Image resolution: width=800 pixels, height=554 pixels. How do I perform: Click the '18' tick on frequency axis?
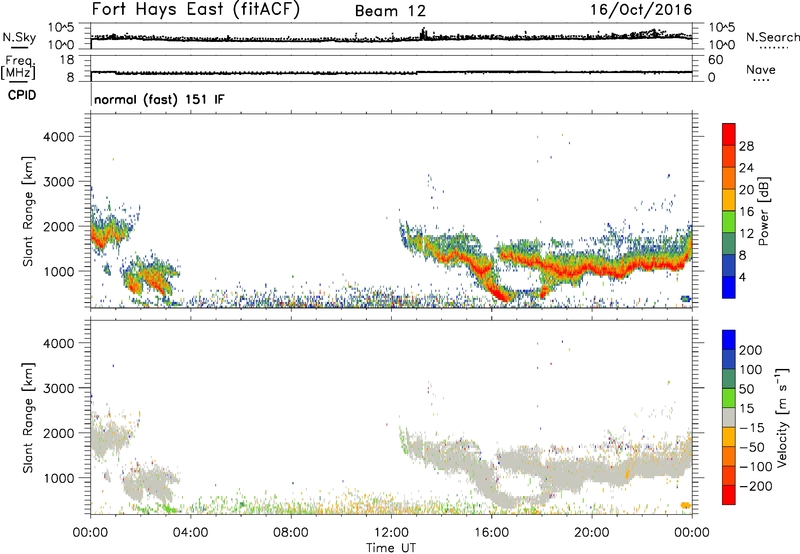click(66, 60)
